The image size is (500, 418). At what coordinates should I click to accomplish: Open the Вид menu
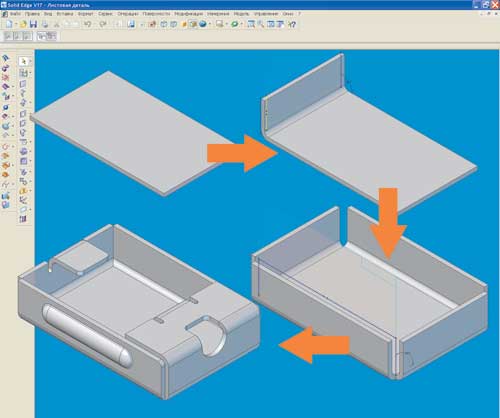(x=48, y=14)
